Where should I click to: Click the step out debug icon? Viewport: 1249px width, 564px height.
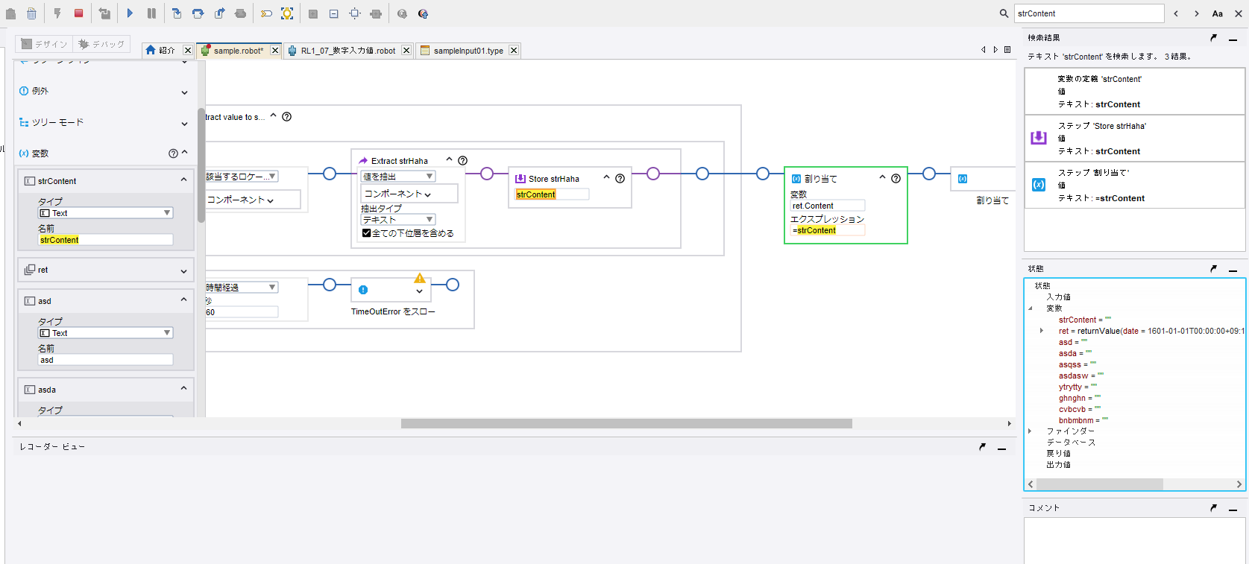point(220,14)
